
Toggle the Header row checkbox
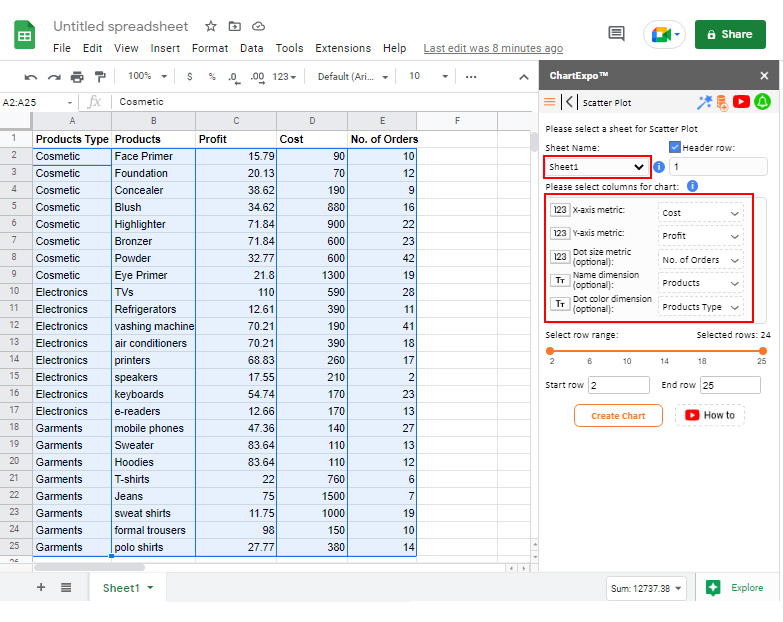tap(675, 147)
